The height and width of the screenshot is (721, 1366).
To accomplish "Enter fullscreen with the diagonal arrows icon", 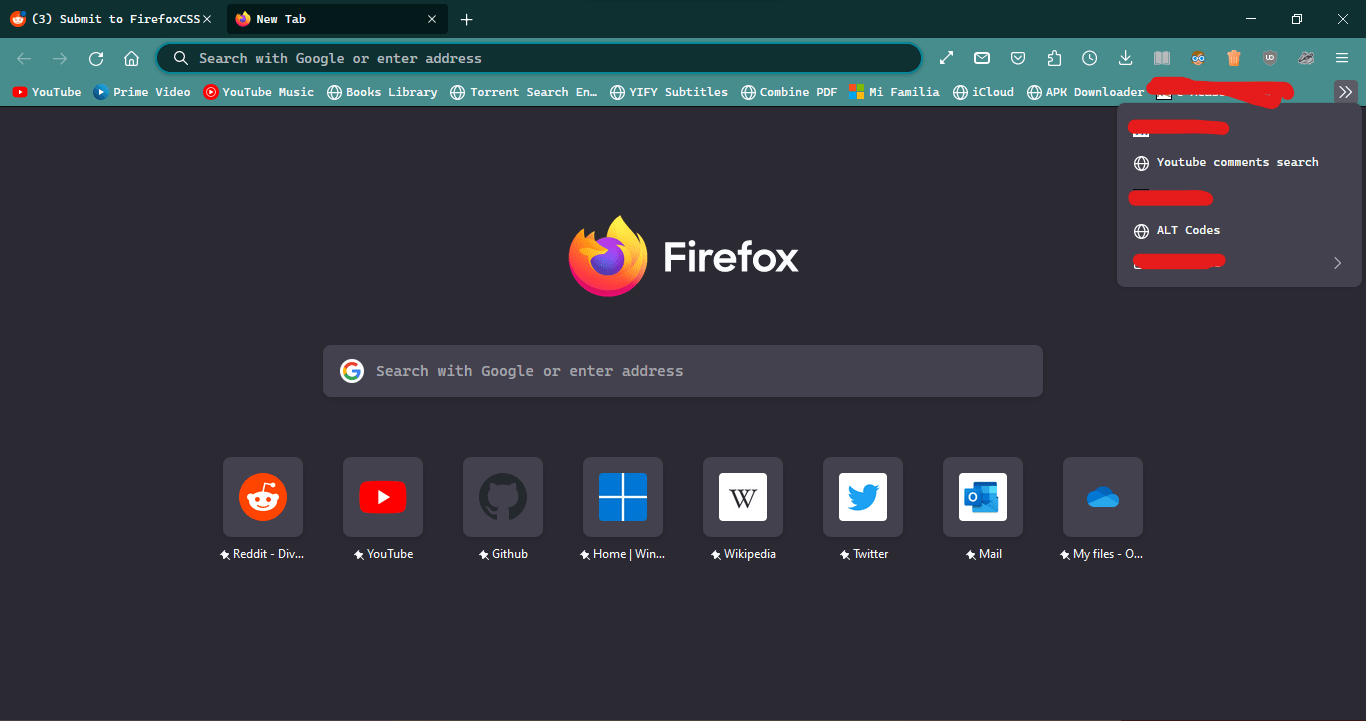I will [946, 58].
